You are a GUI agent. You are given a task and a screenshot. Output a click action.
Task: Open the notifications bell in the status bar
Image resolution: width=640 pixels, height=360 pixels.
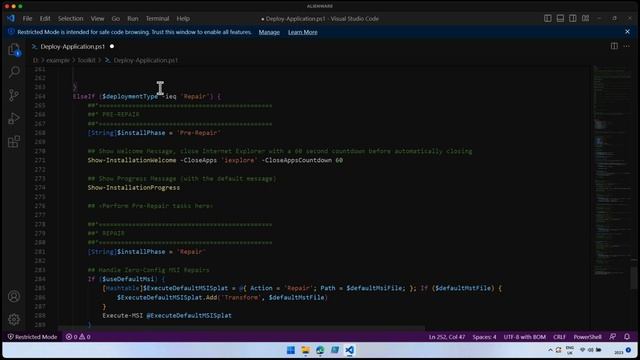[627, 337]
